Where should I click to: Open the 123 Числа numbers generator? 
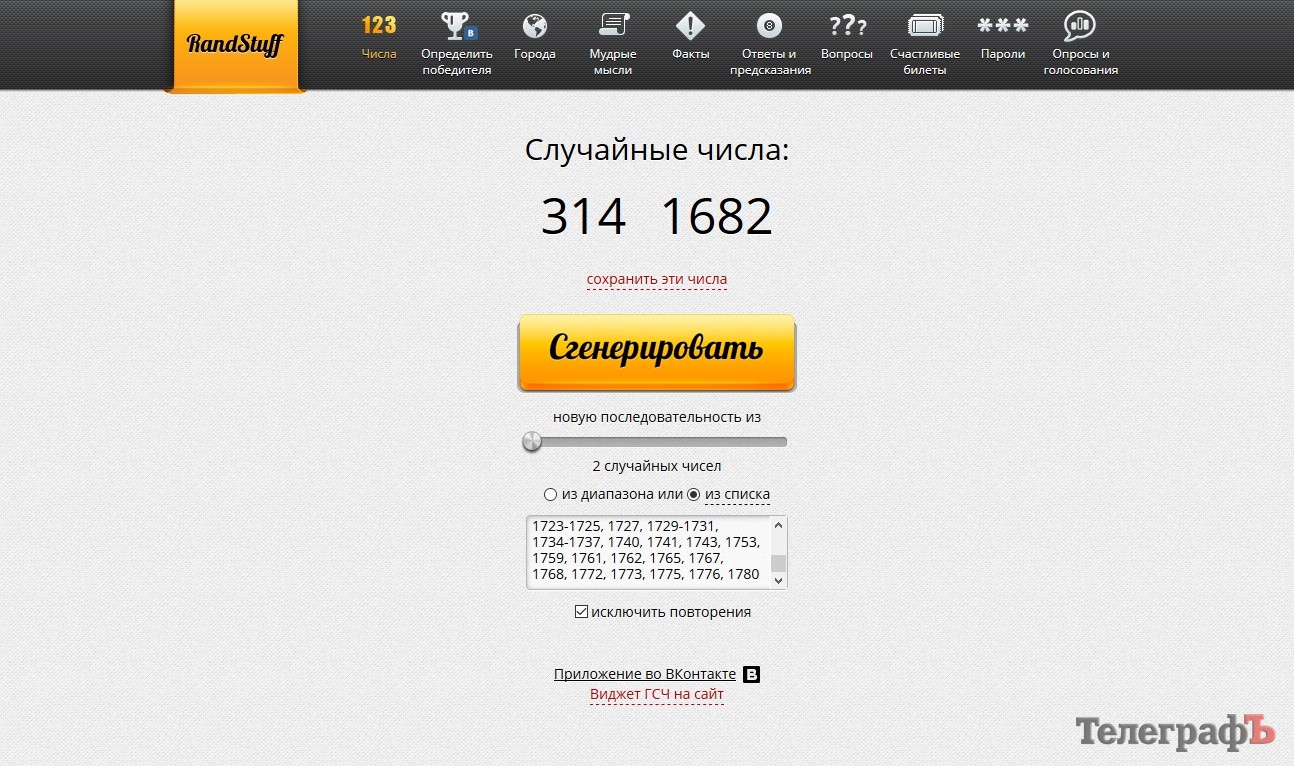pos(379,26)
